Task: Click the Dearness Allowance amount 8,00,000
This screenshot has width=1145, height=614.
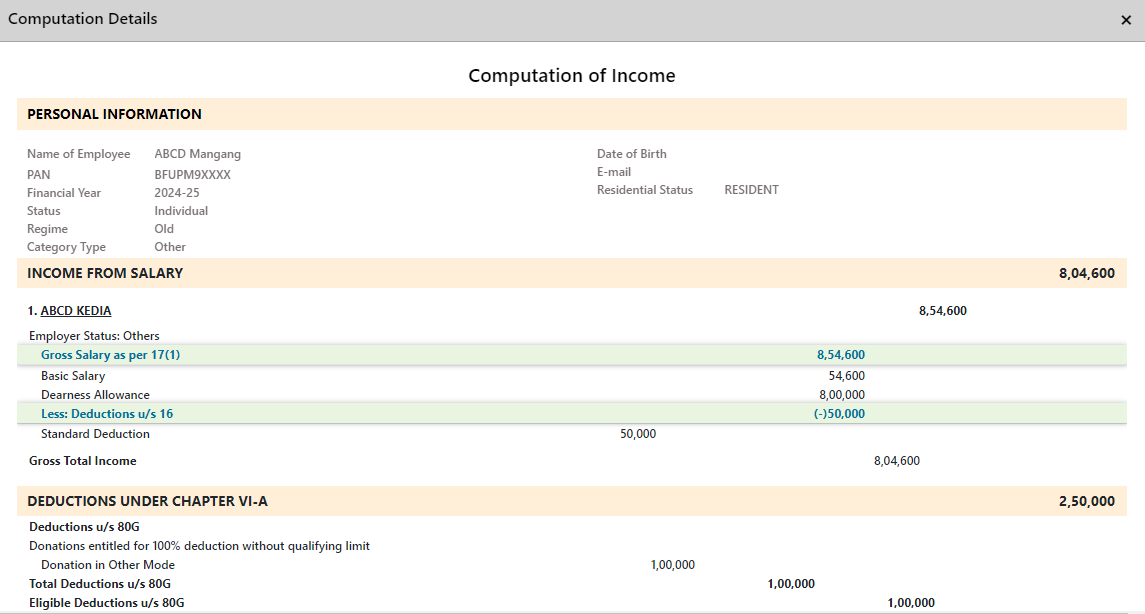Action: 842,395
